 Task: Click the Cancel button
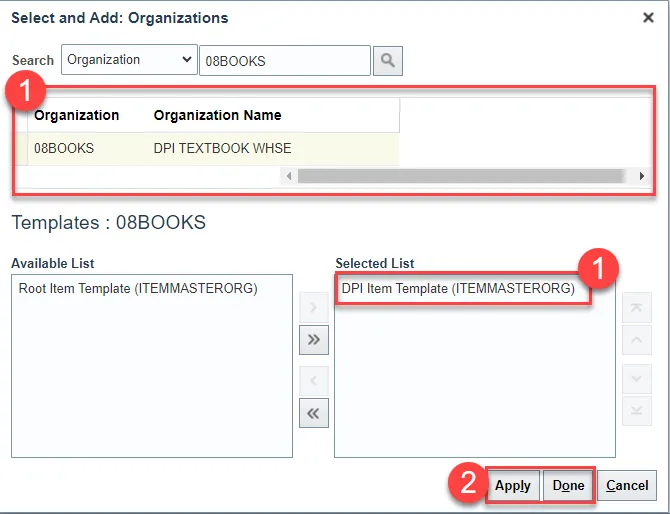coord(627,485)
